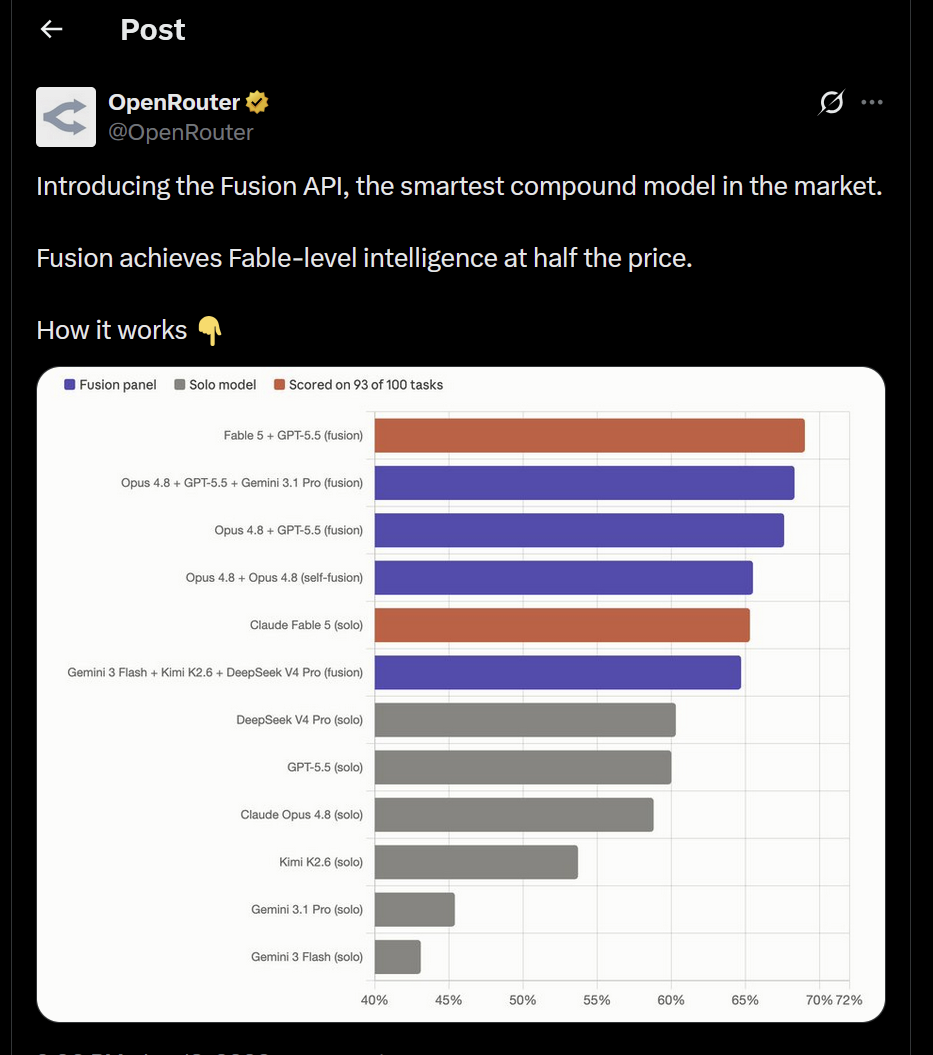Screen dimensions: 933x1055
Task: Click the DeepSeek V4 Pro solo bar
Action: coord(525,720)
